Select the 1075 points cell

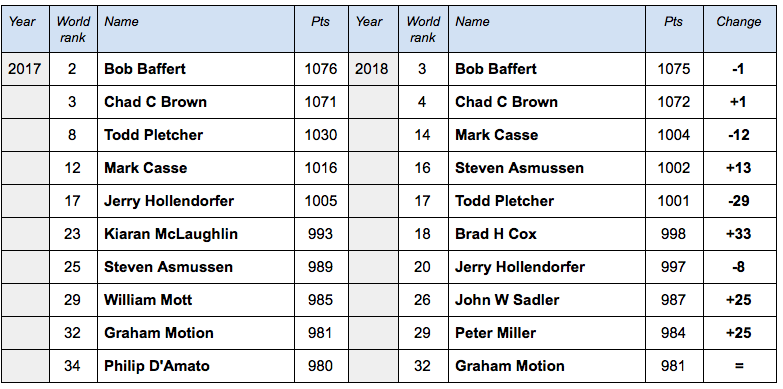(x=674, y=69)
